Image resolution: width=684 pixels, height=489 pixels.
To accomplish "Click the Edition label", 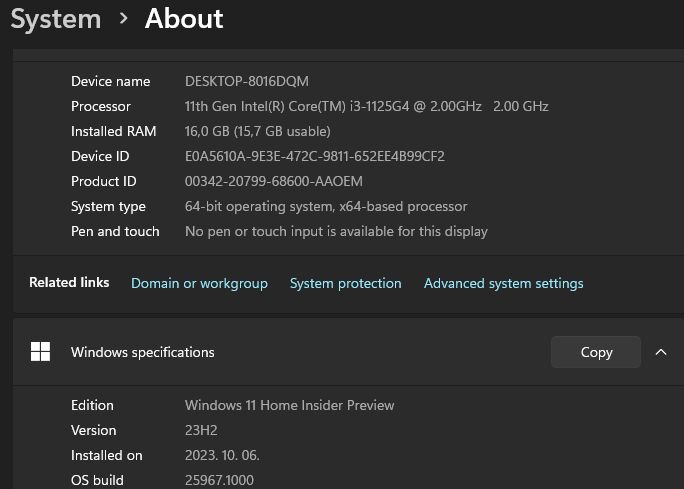I will (92, 405).
